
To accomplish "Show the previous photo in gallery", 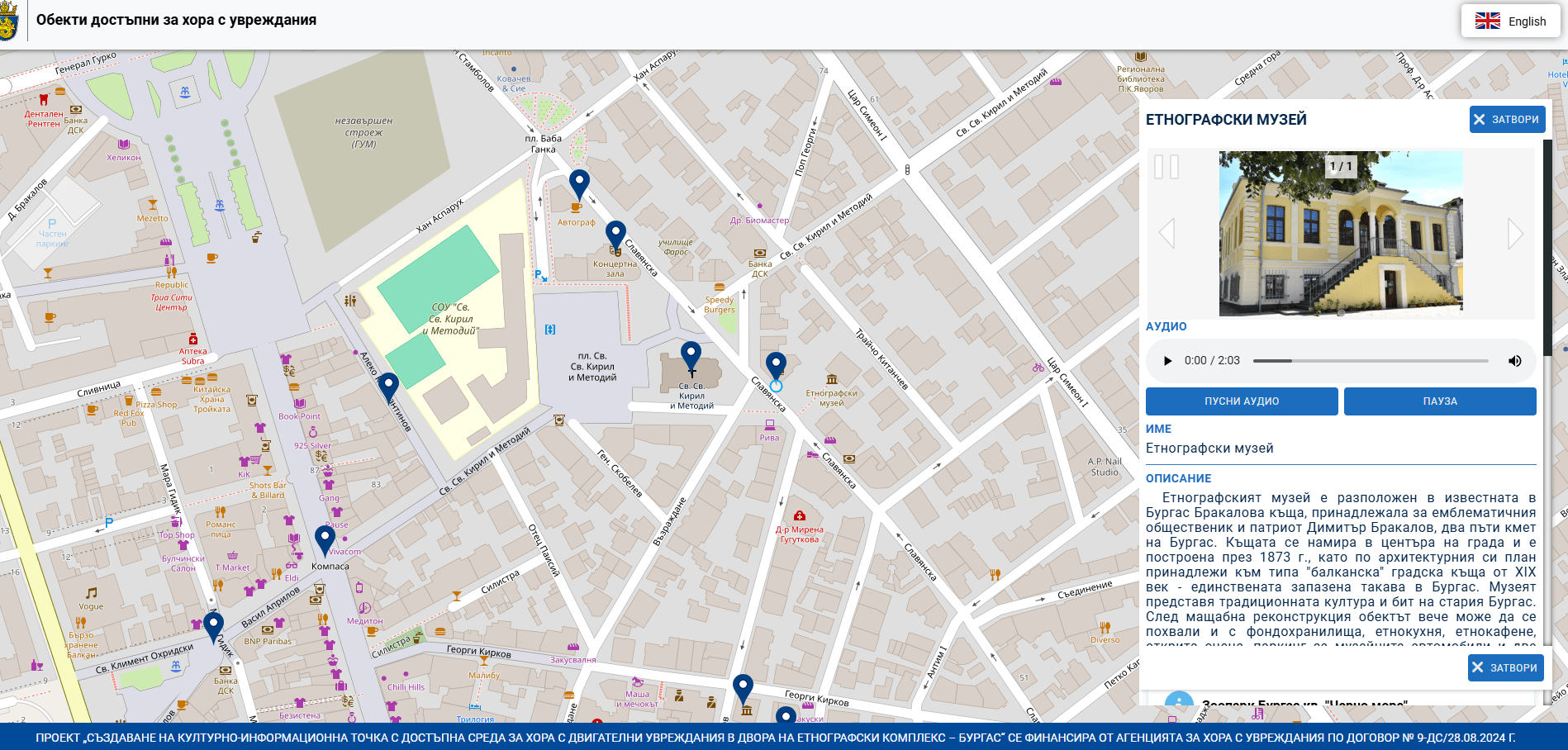I will click(1166, 234).
